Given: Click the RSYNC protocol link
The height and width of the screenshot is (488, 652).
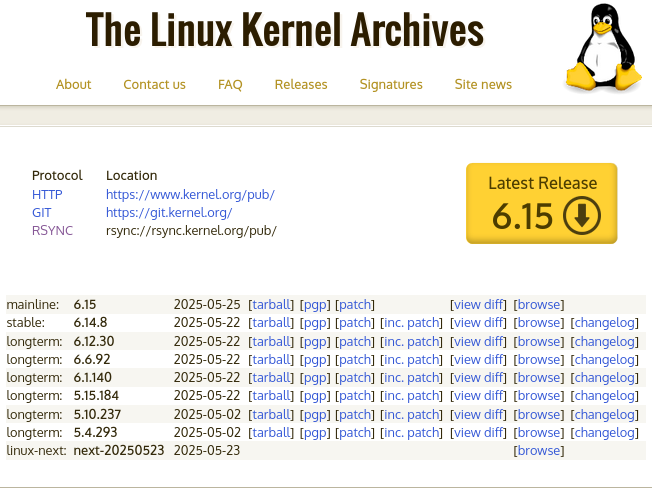Looking at the screenshot, I should click(52, 230).
